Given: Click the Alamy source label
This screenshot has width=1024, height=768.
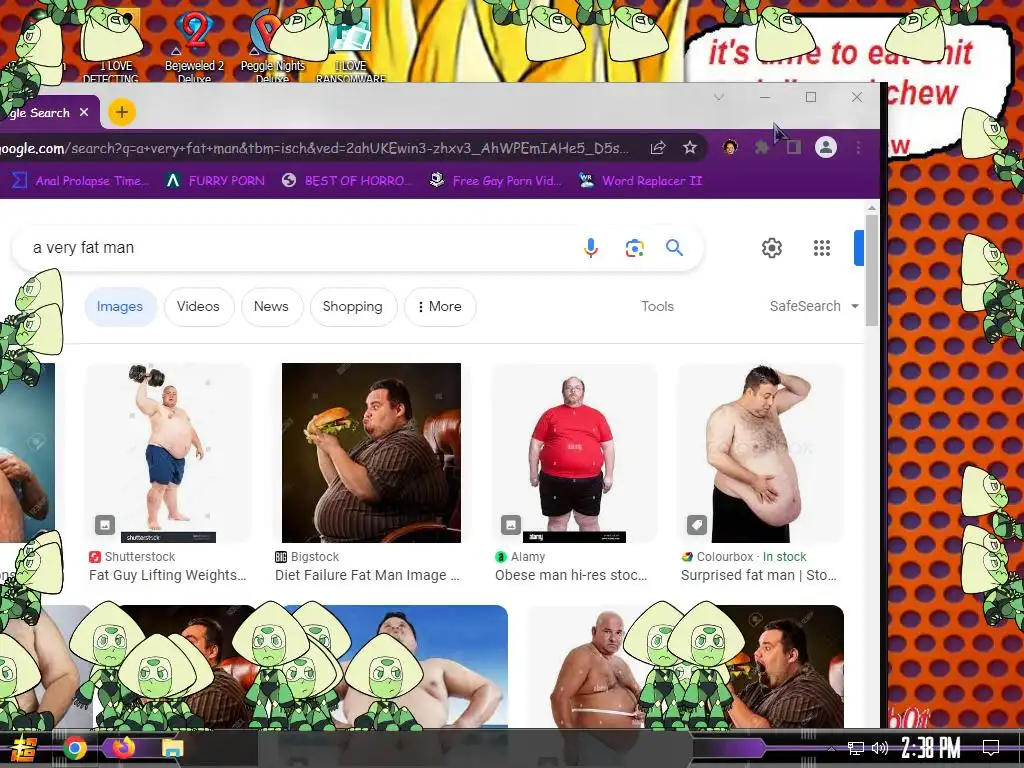Looking at the screenshot, I should [520, 556].
